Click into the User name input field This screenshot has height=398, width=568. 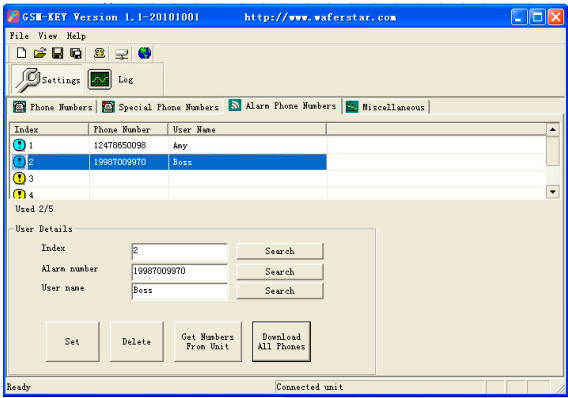pyautogui.click(x=180, y=291)
